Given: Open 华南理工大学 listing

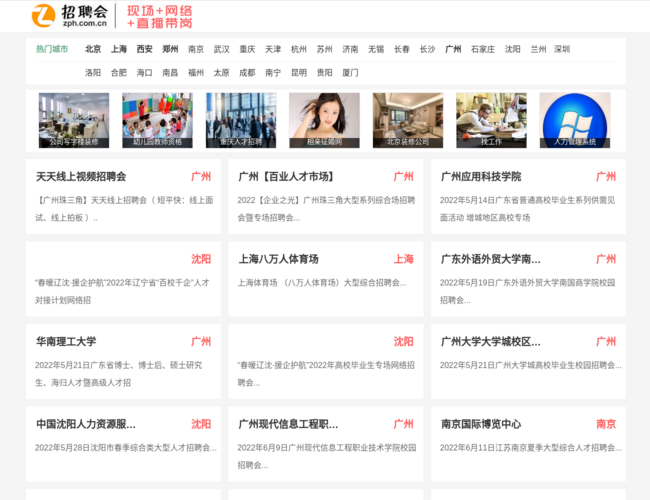Looking at the screenshot, I should pos(66,342).
